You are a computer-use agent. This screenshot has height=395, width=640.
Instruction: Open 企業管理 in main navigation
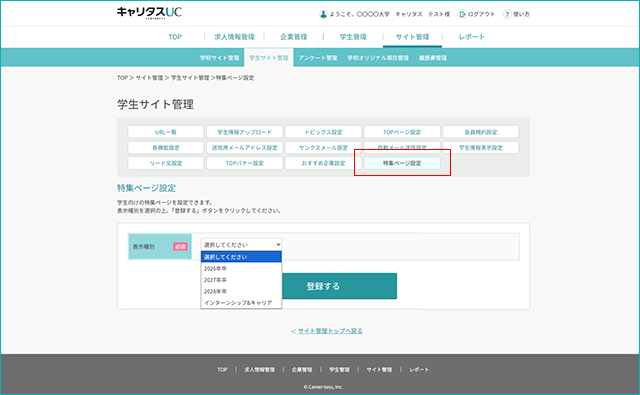coord(293,37)
